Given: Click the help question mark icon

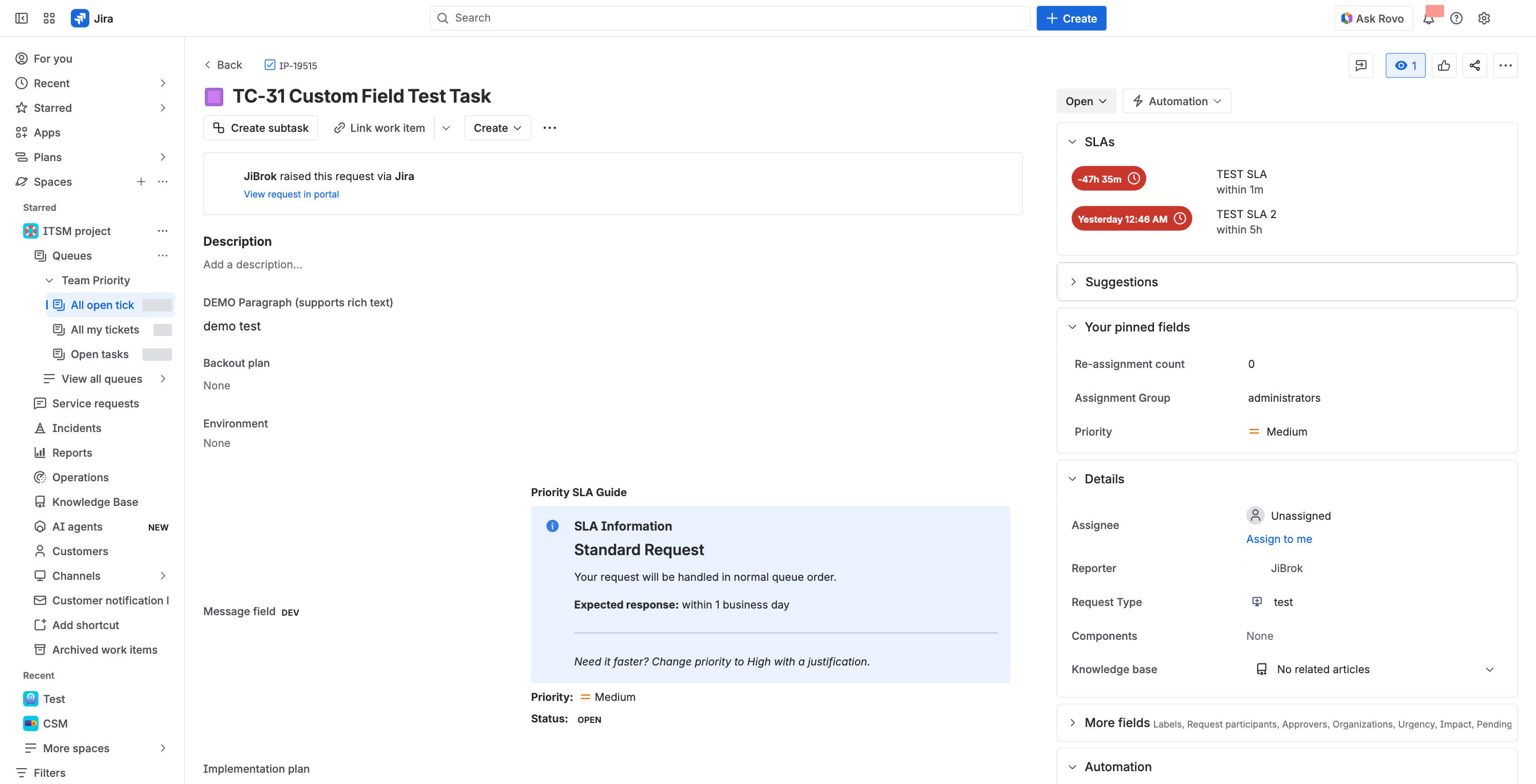Looking at the screenshot, I should tap(1457, 18).
